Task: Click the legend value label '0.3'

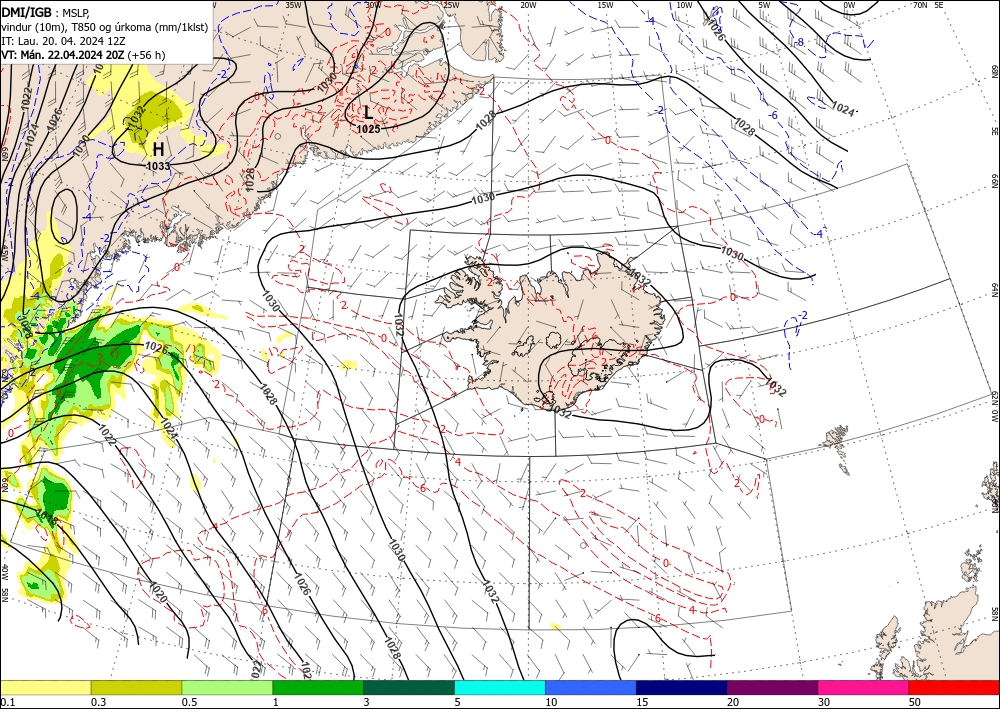Action: coord(99,702)
